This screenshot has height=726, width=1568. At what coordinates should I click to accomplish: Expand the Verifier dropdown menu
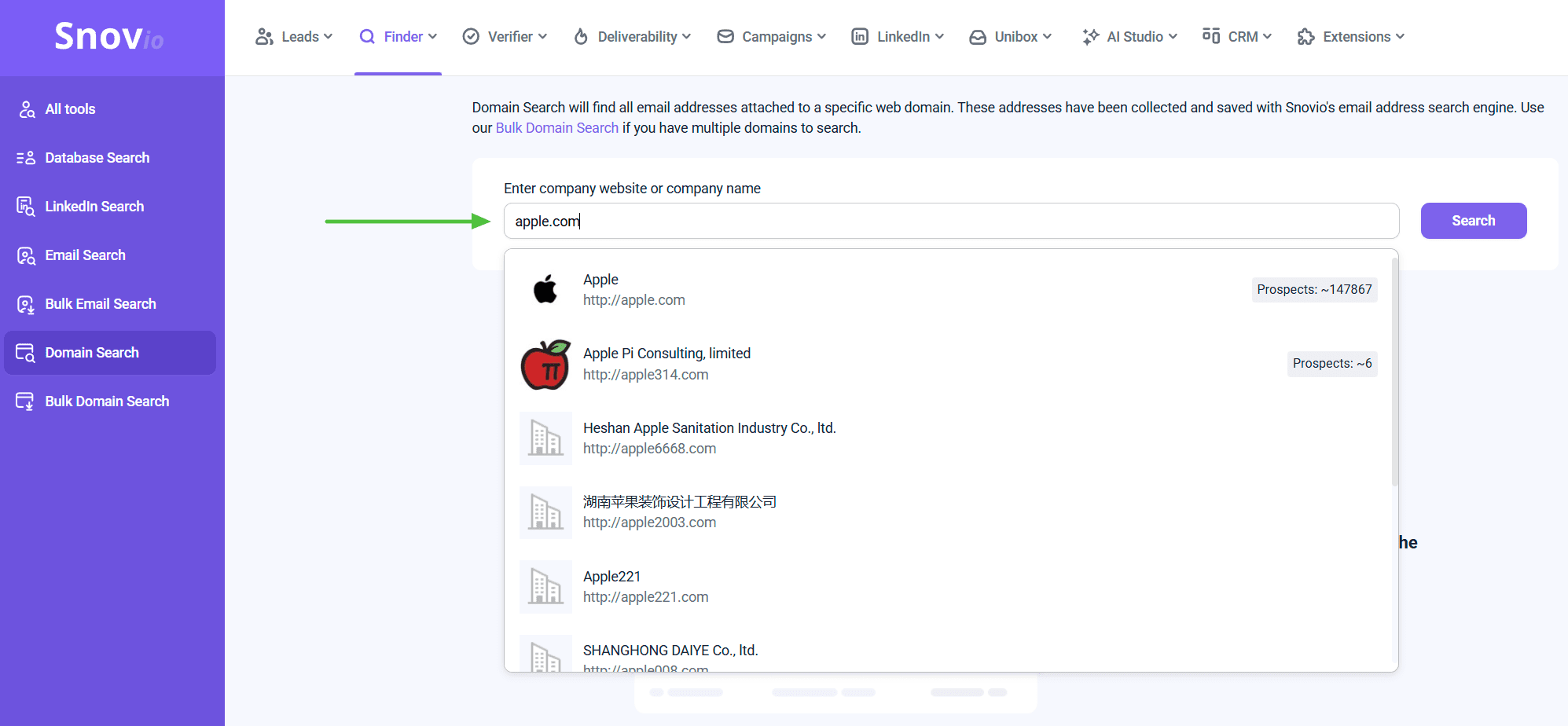(x=505, y=37)
